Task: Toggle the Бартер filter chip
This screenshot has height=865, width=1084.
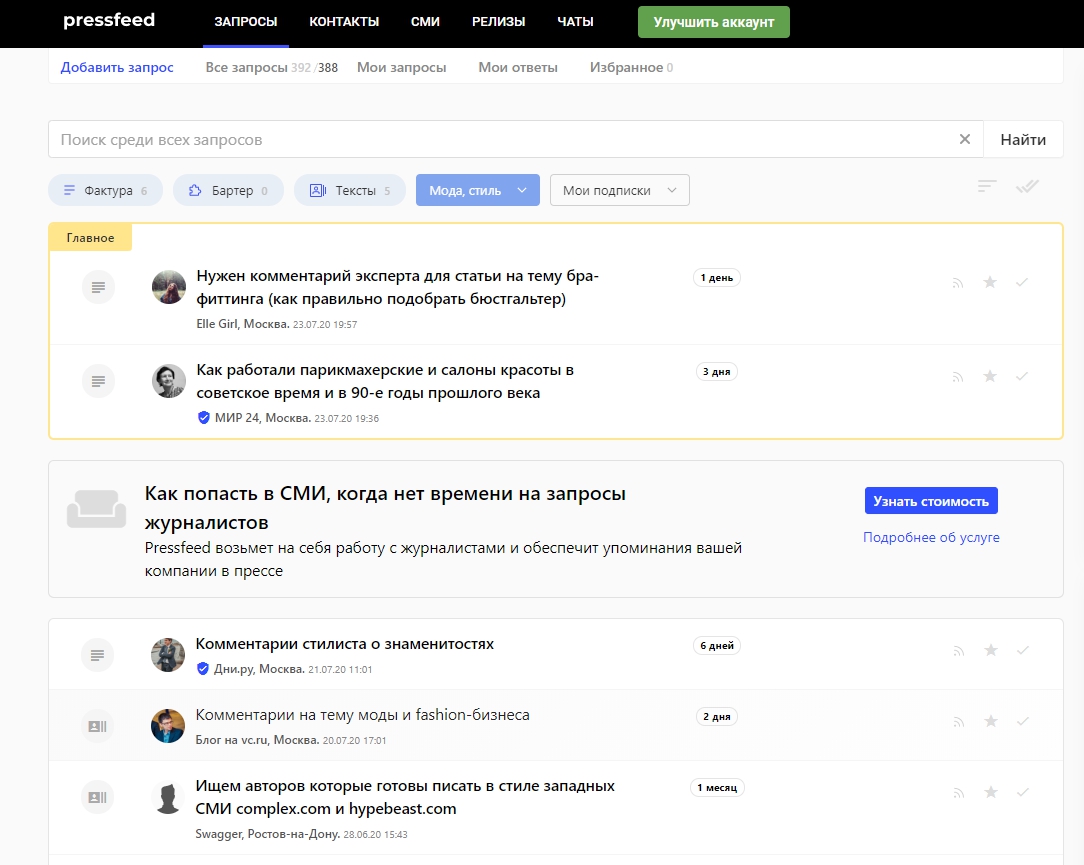Action: point(228,190)
